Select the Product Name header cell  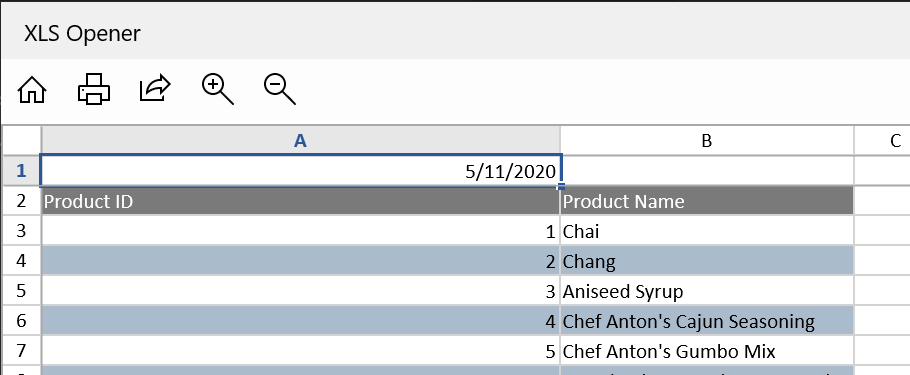pos(707,201)
